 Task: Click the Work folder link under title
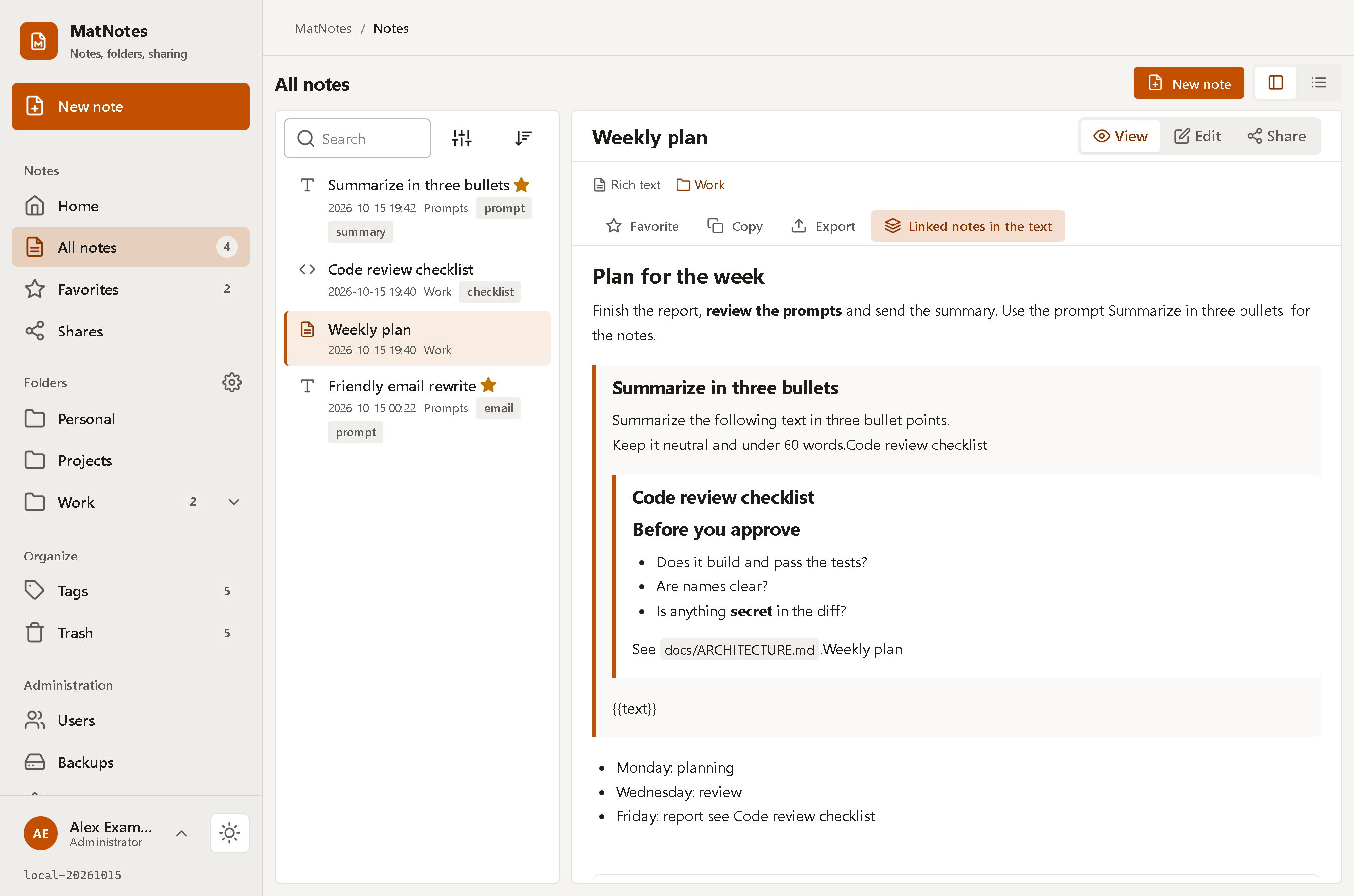pos(701,185)
